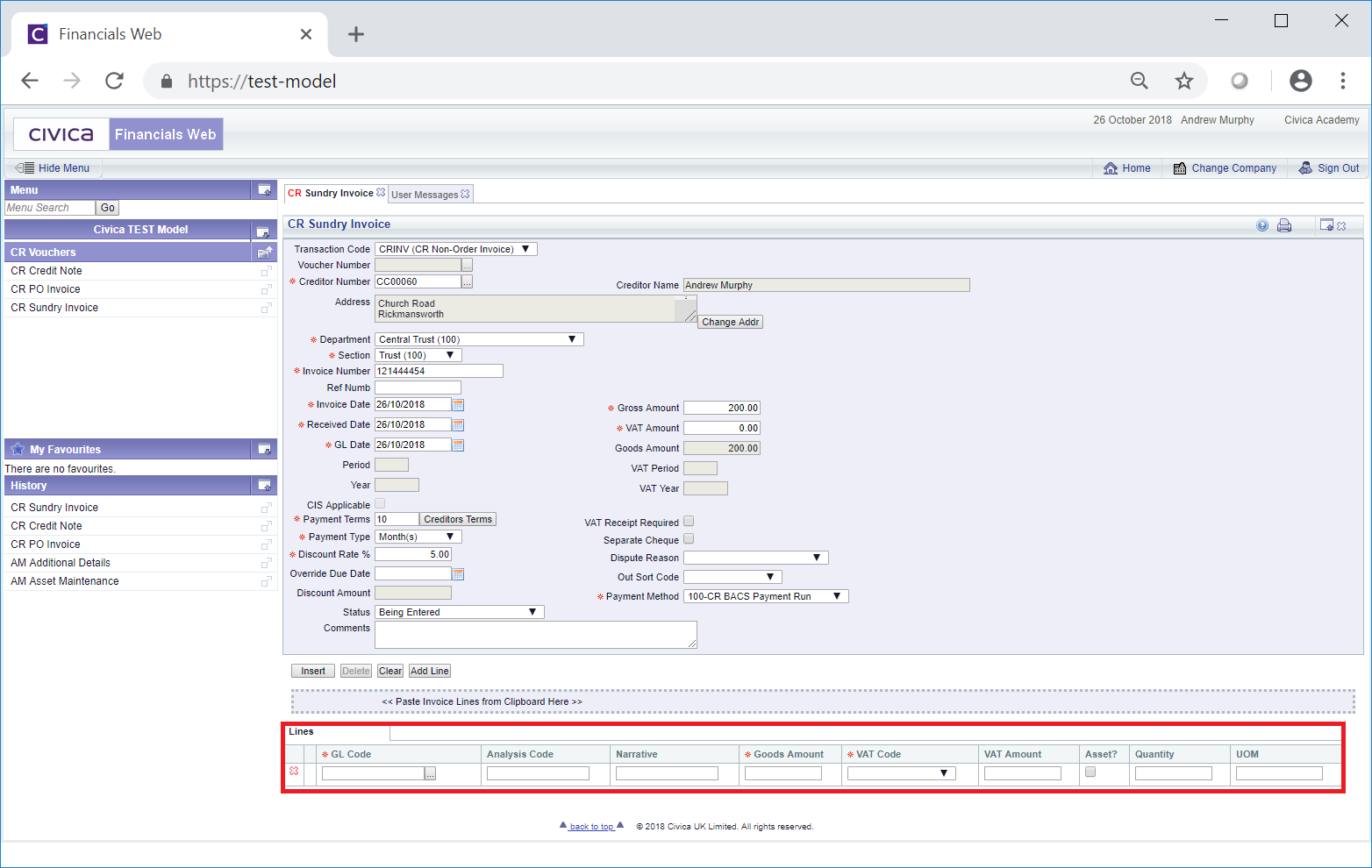Click the print icon in form header
1372x868 pixels.
(x=1284, y=225)
